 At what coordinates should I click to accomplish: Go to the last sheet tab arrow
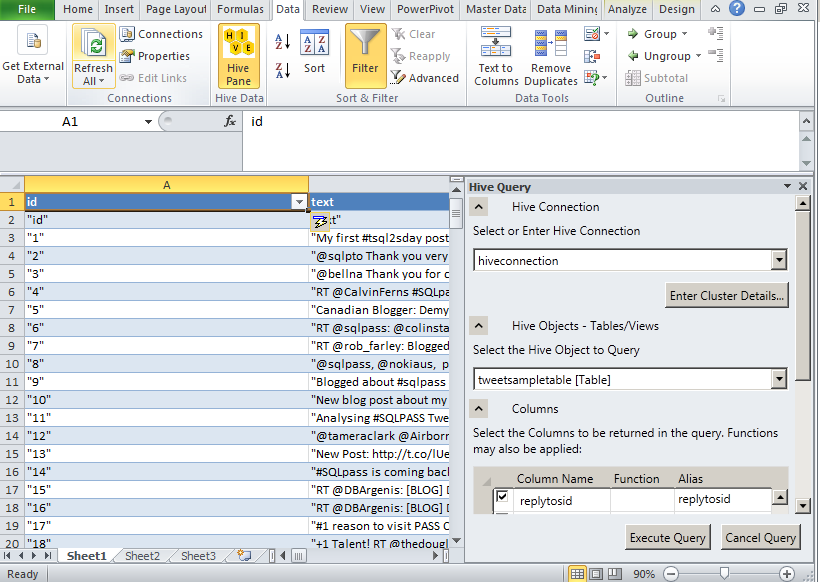pyautogui.click(x=48, y=556)
